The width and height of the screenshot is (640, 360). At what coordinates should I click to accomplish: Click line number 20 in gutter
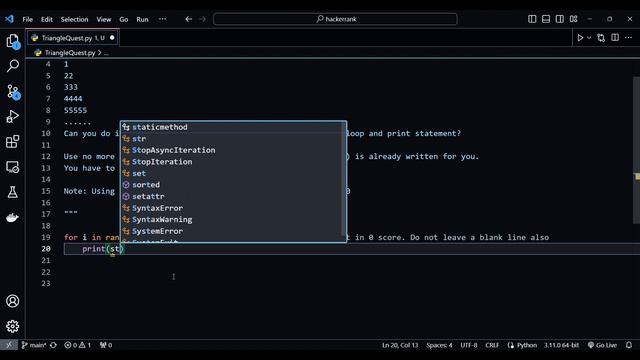46,249
